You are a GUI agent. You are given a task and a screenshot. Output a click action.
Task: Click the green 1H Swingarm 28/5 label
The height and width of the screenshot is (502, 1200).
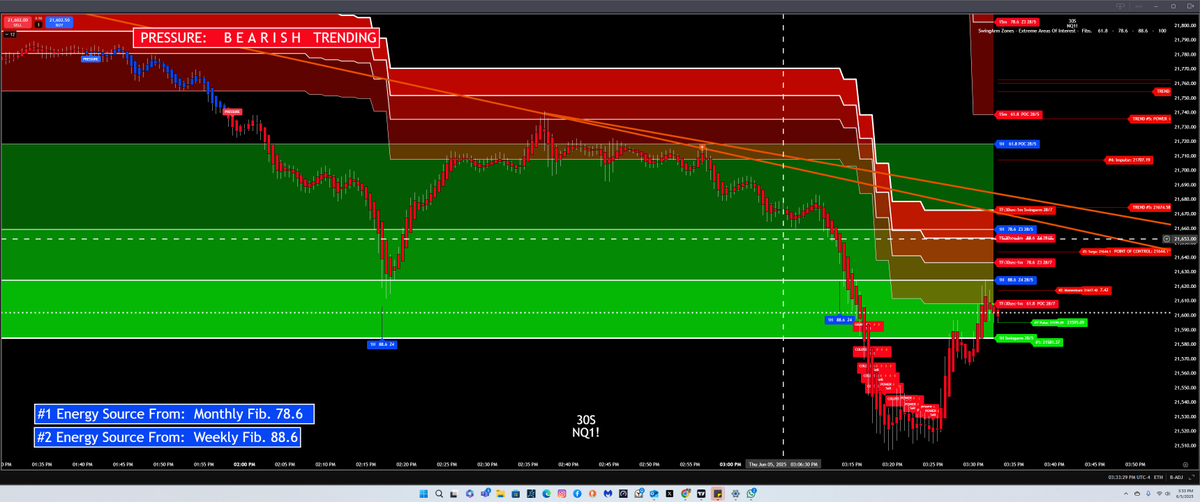click(1016, 338)
